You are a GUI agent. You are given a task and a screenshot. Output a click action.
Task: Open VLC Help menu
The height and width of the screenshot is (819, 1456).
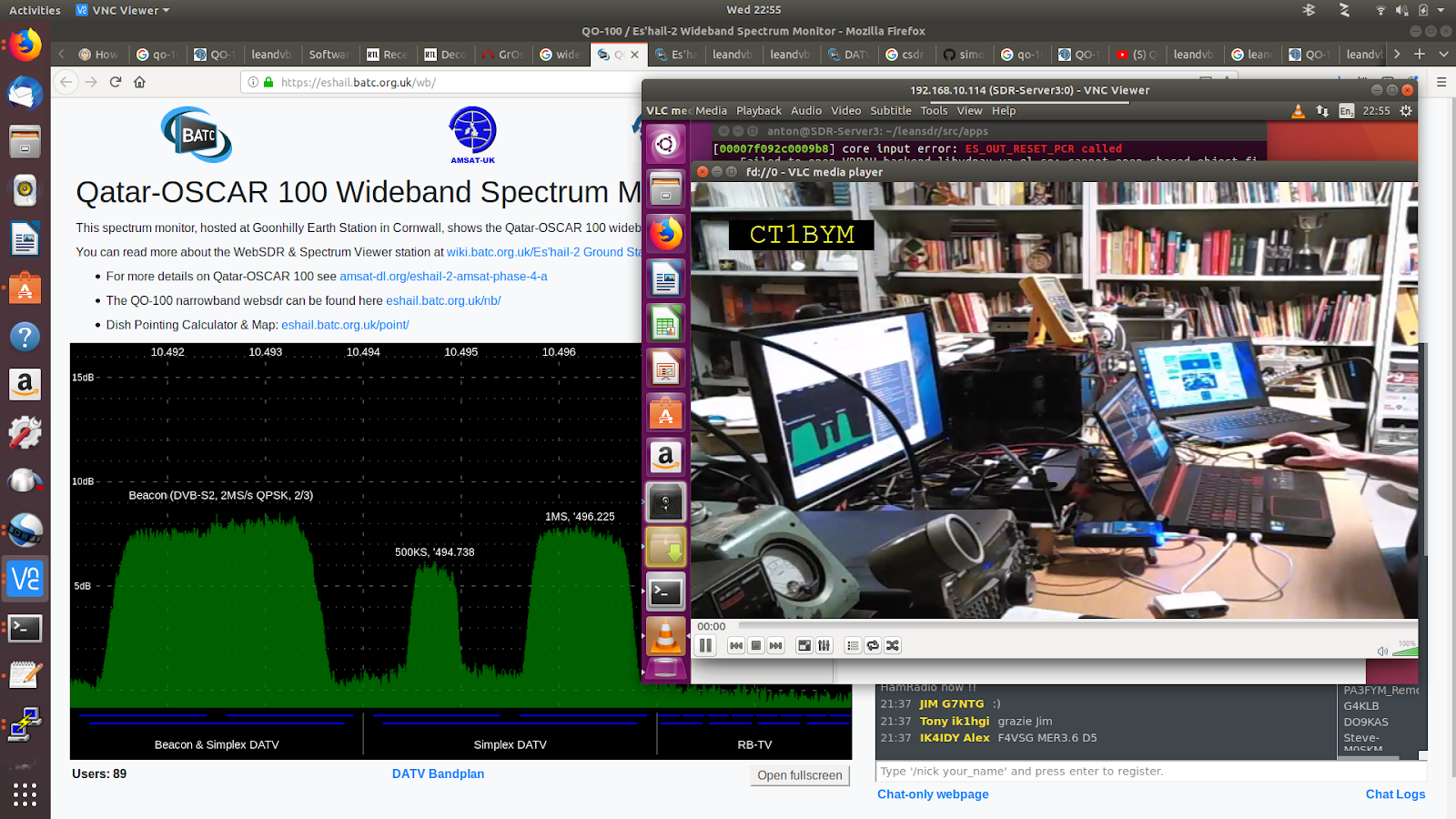pyautogui.click(x=1004, y=111)
